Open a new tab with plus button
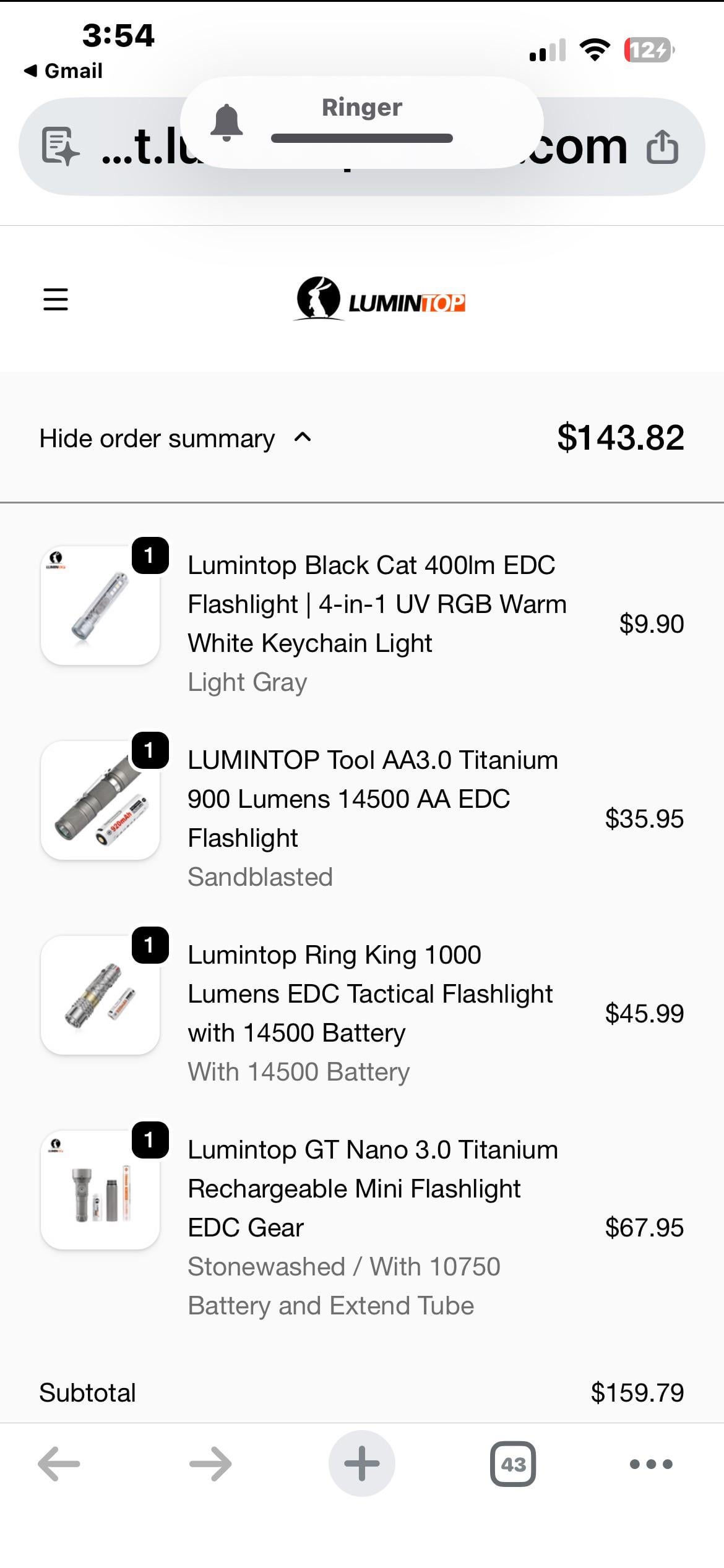 [x=361, y=1463]
